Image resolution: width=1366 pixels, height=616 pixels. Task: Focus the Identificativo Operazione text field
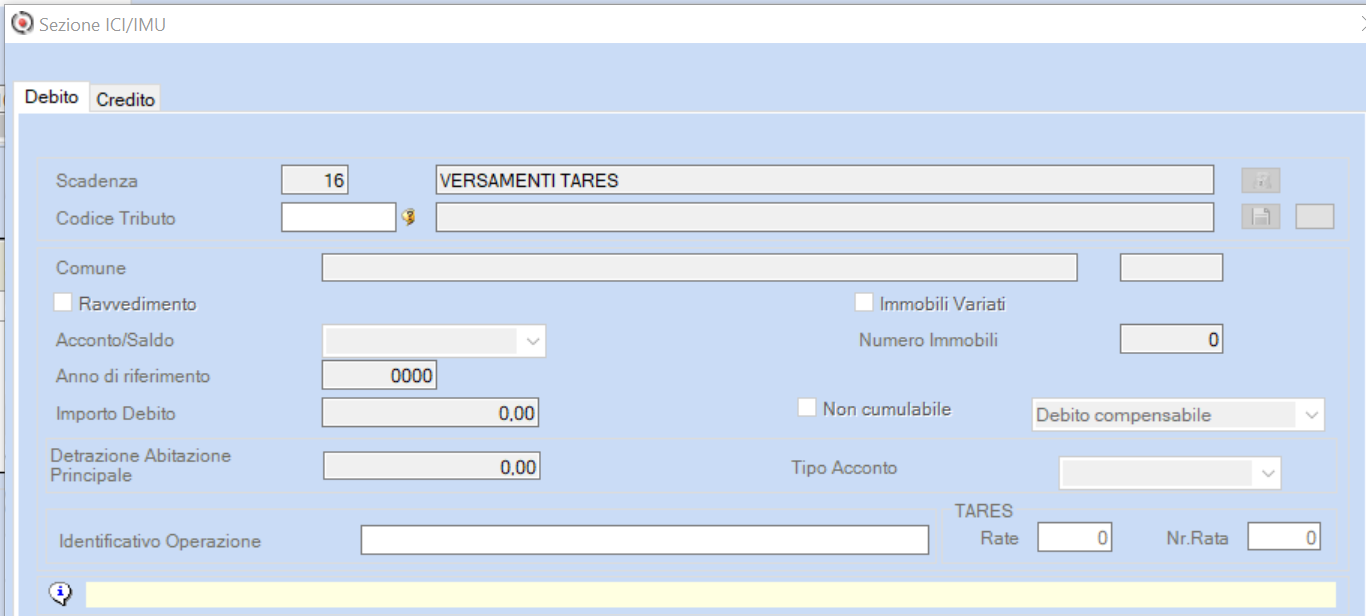644,540
